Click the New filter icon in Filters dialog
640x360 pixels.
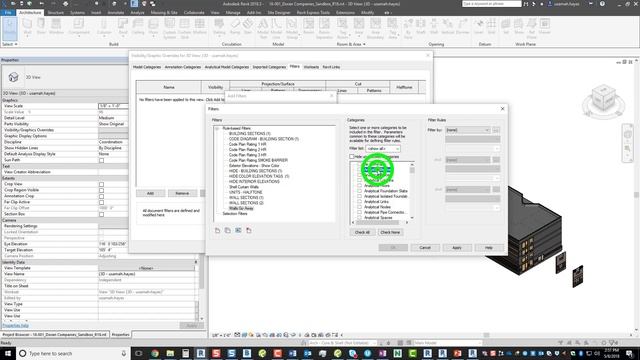[217, 231]
